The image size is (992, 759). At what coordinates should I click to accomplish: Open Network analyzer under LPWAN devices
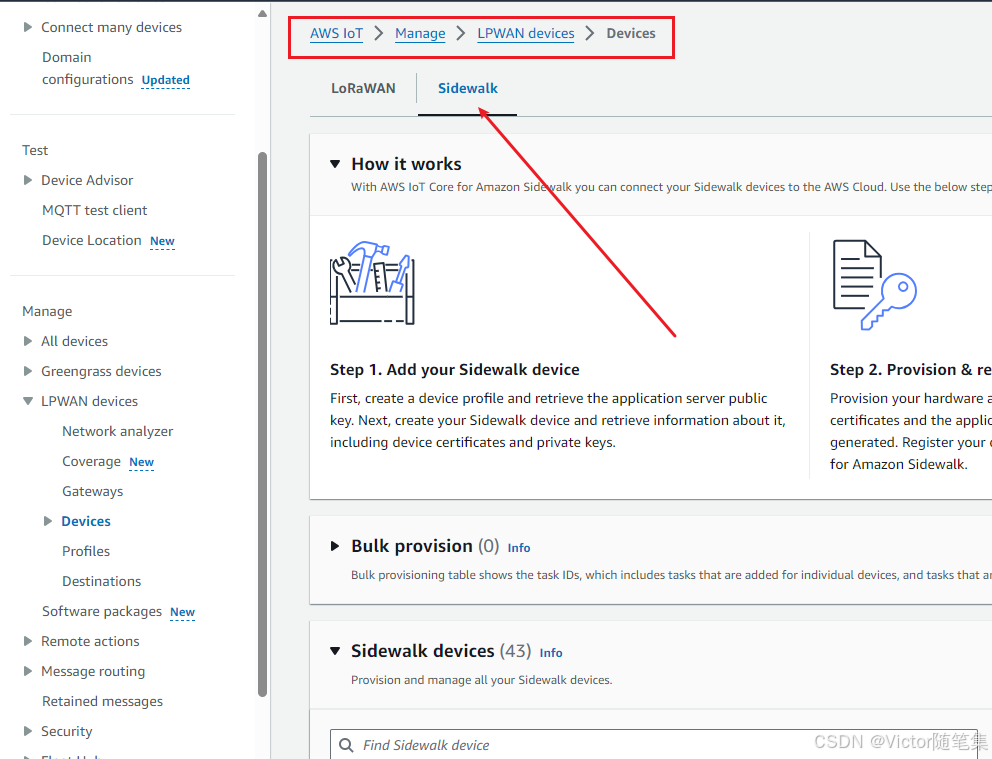pyautogui.click(x=118, y=431)
